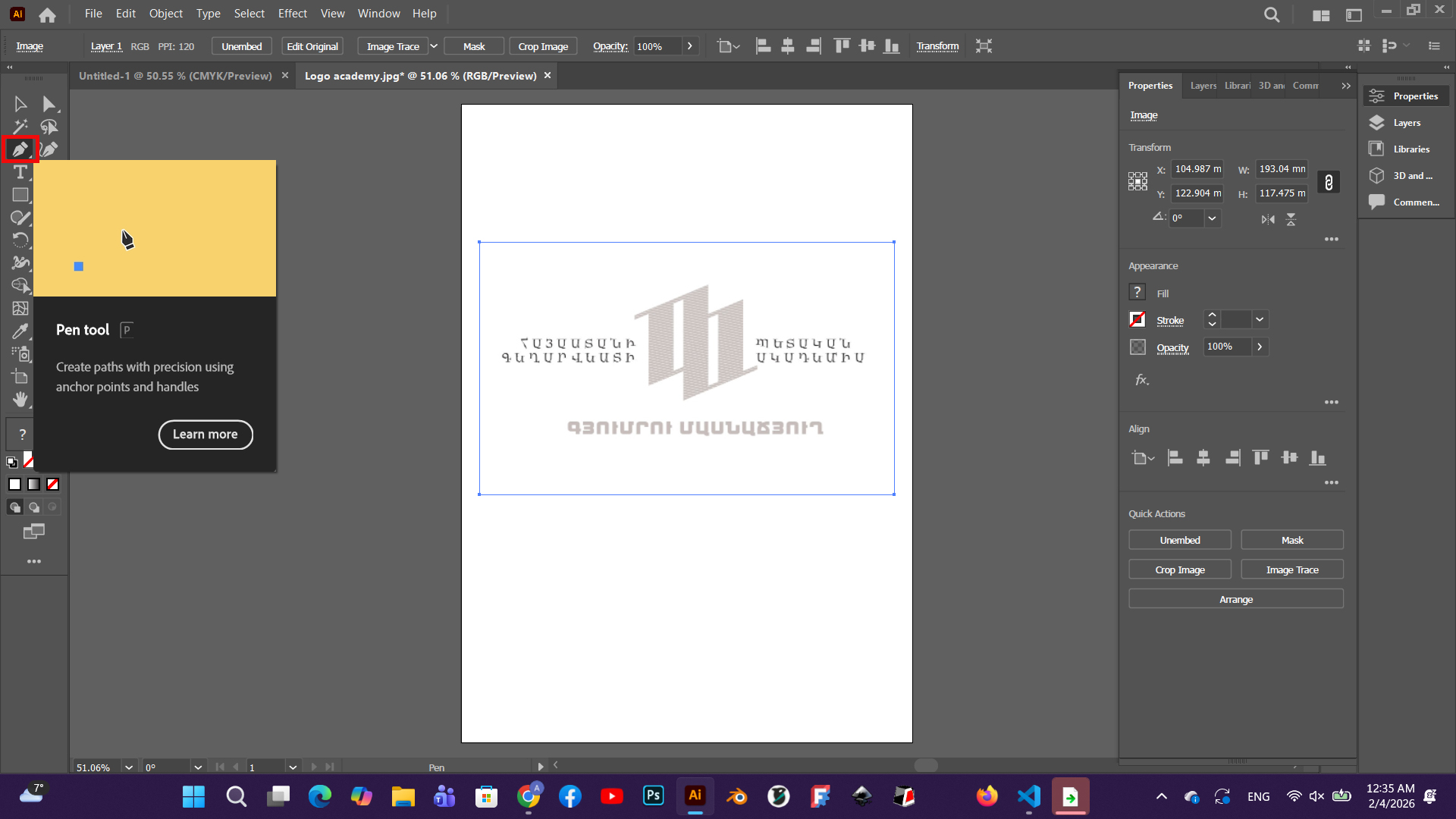Select the Magic Wand tool
This screenshot has width=1456, height=819.
[20, 127]
